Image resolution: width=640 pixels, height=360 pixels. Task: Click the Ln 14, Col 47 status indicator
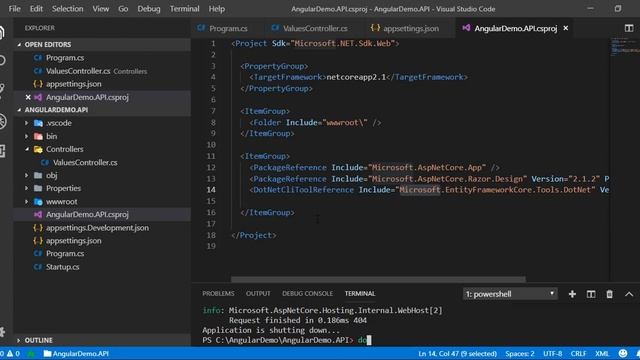click(457, 353)
